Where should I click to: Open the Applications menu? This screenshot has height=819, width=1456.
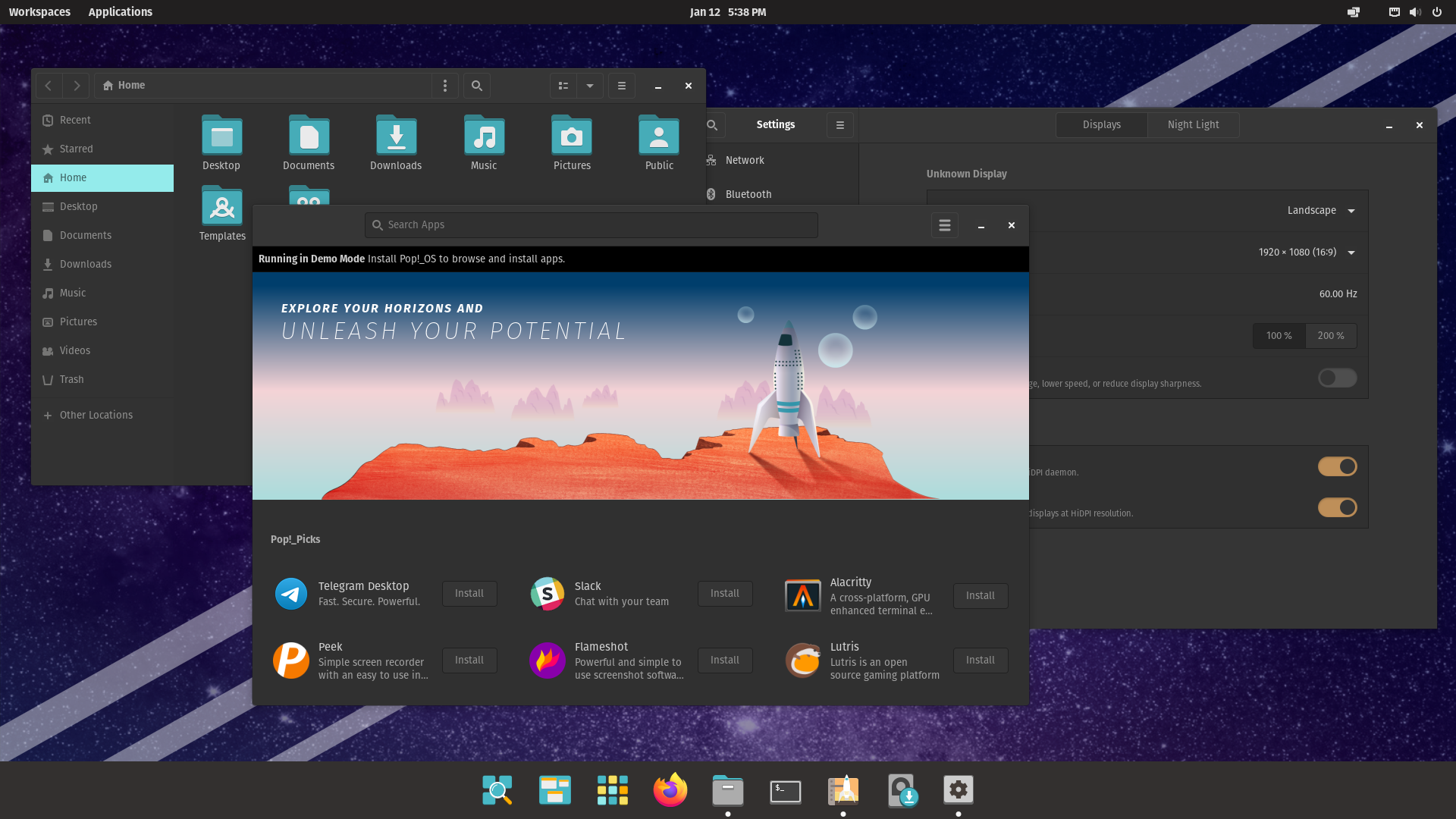pos(121,12)
